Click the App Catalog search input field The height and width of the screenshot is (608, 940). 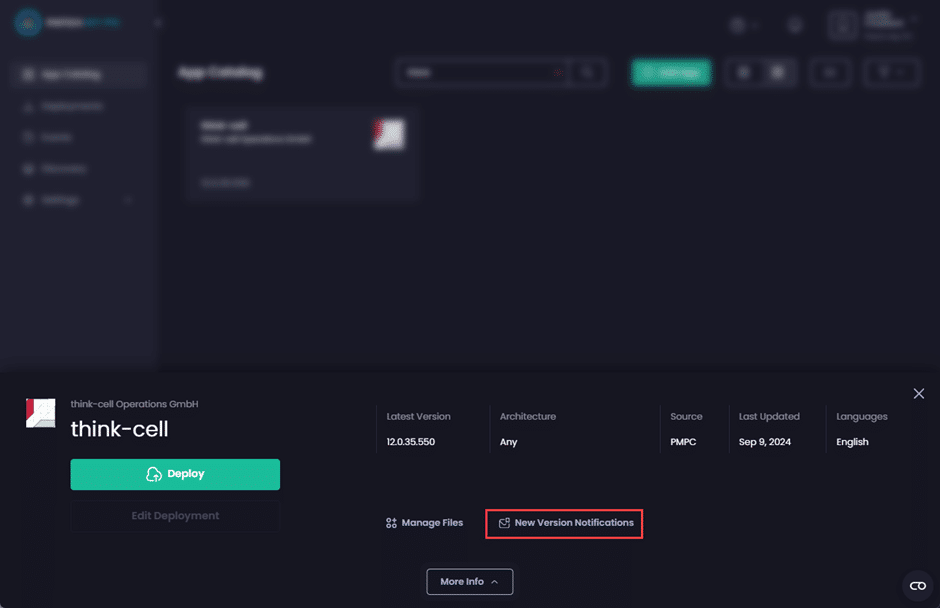[x=480, y=73]
